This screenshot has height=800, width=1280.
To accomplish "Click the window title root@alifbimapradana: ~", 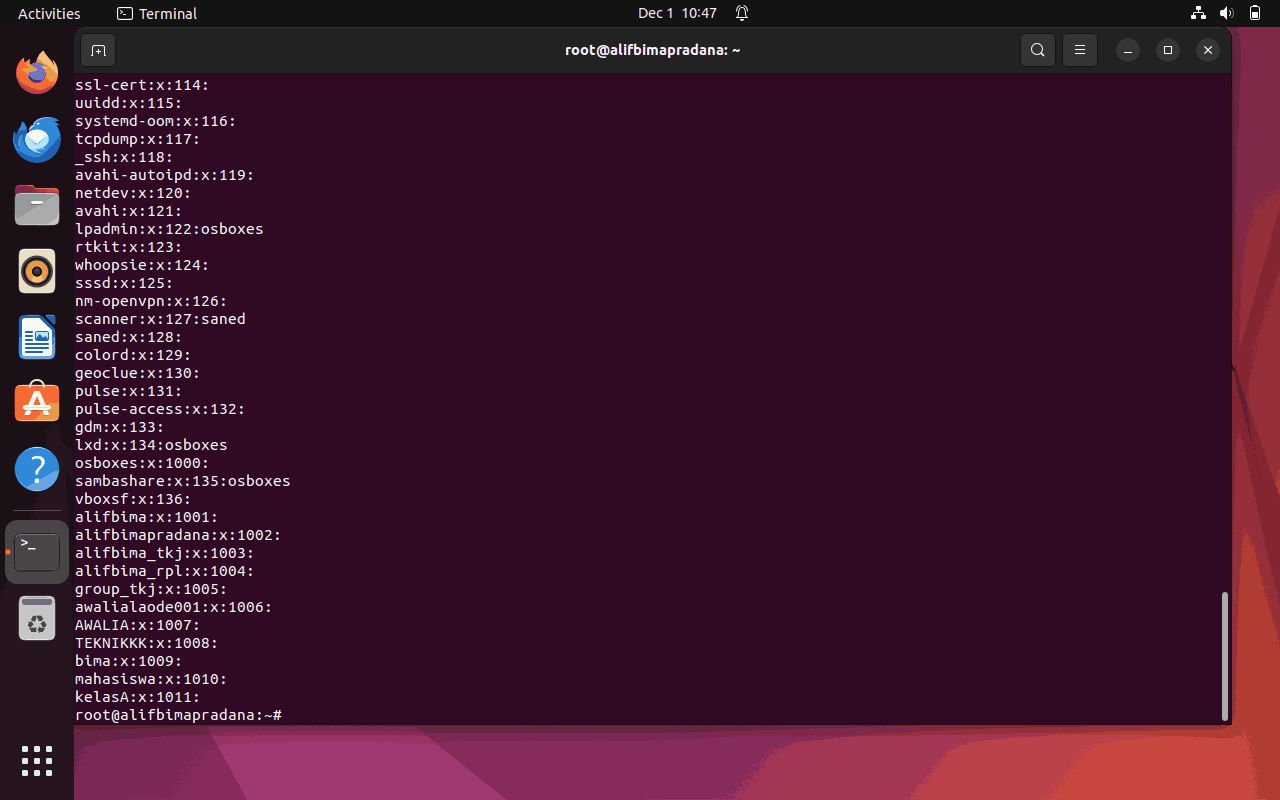I will (653, 50).
